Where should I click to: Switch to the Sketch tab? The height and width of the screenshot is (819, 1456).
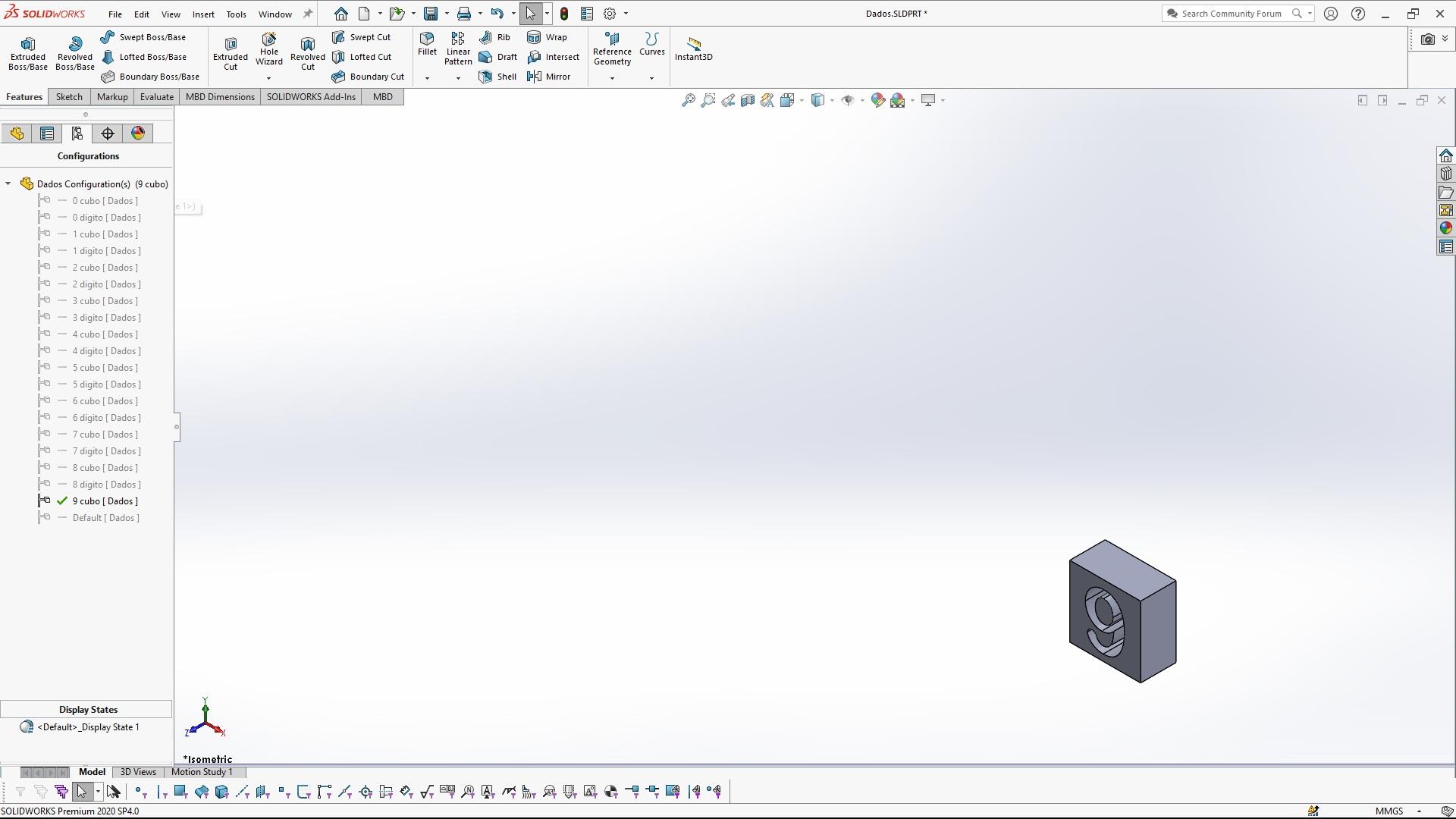pos(69,97)
